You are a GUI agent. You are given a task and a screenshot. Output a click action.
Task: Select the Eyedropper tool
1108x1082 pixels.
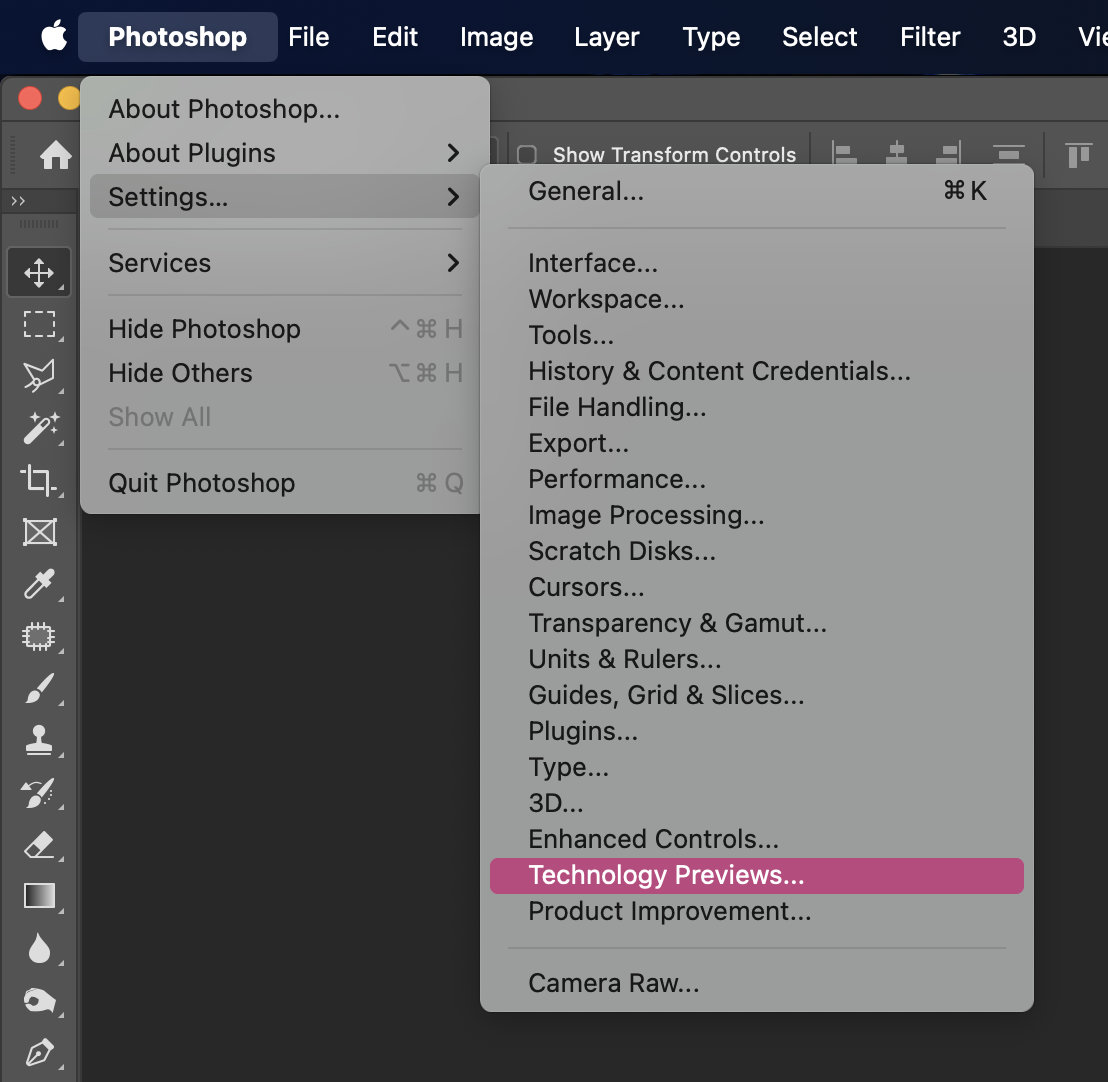[x=39, y=584]
